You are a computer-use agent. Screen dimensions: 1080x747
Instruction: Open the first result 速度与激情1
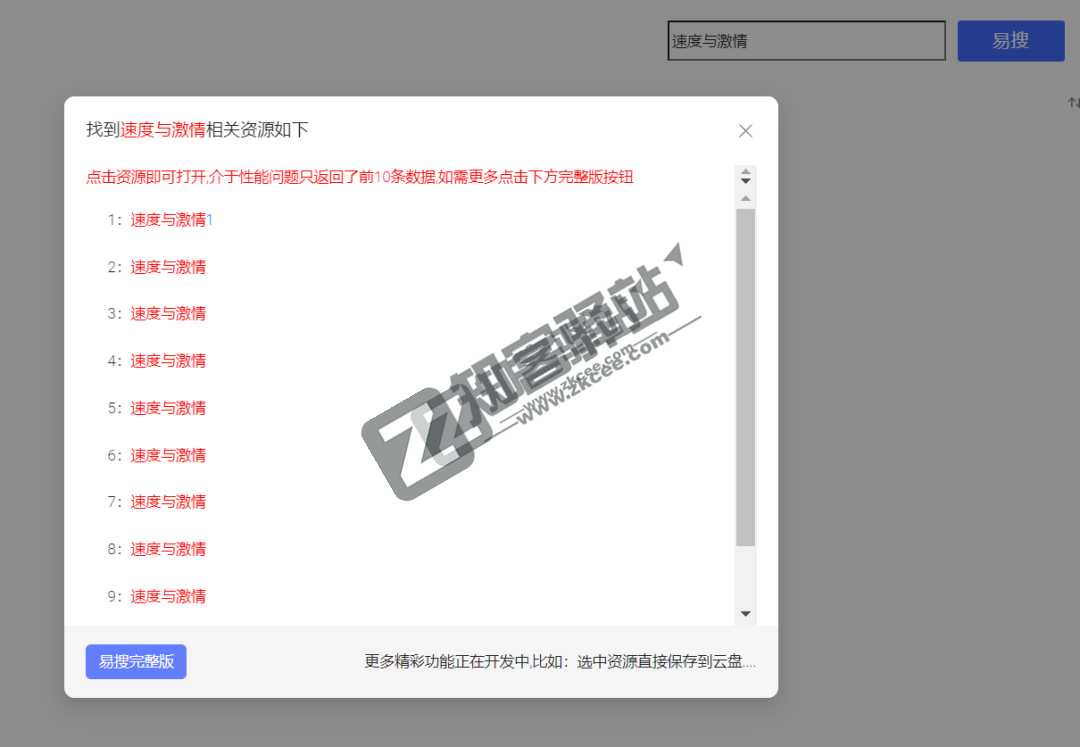[168, 219]
